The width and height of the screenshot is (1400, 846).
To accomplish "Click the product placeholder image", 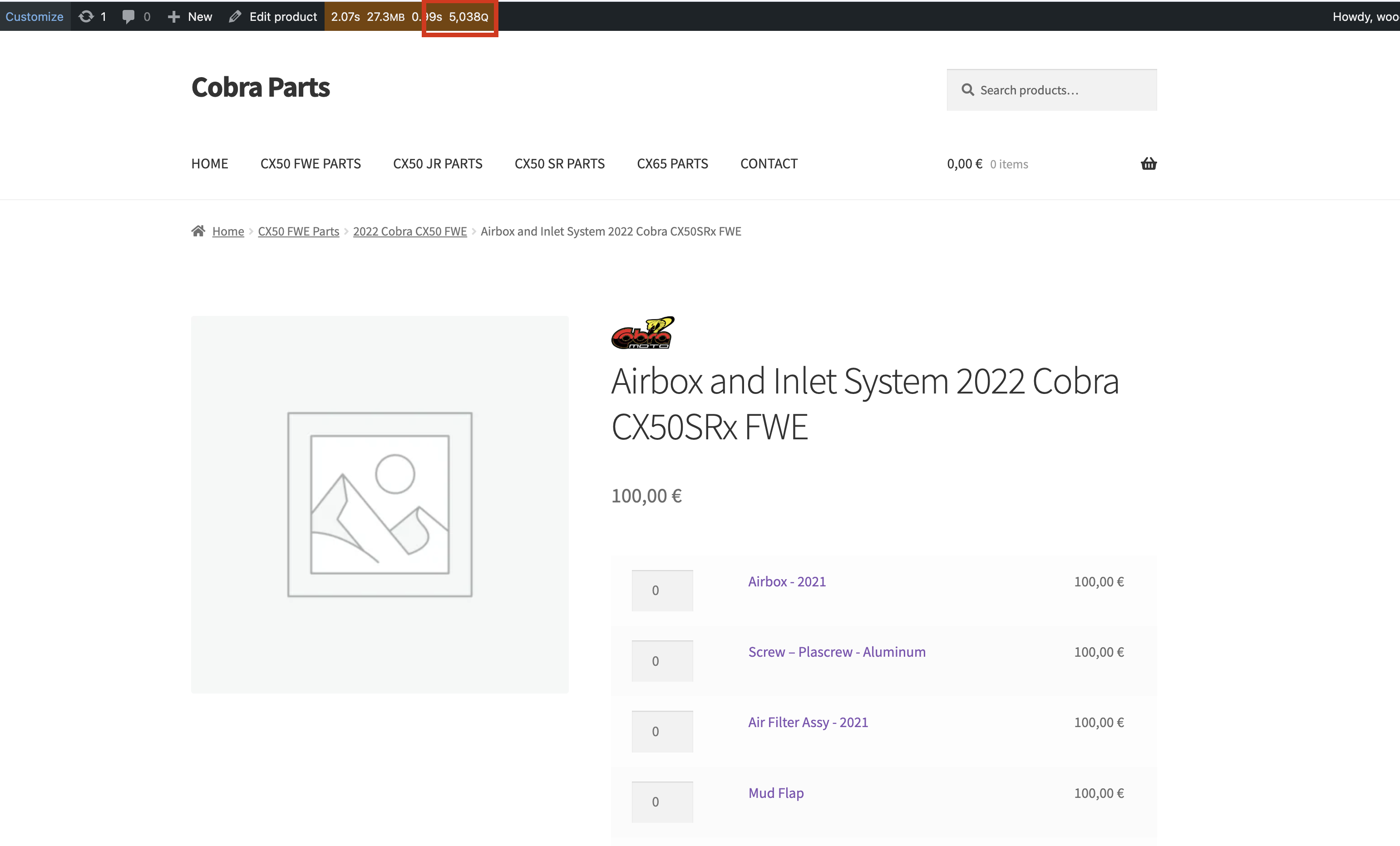I will point(380,504).
